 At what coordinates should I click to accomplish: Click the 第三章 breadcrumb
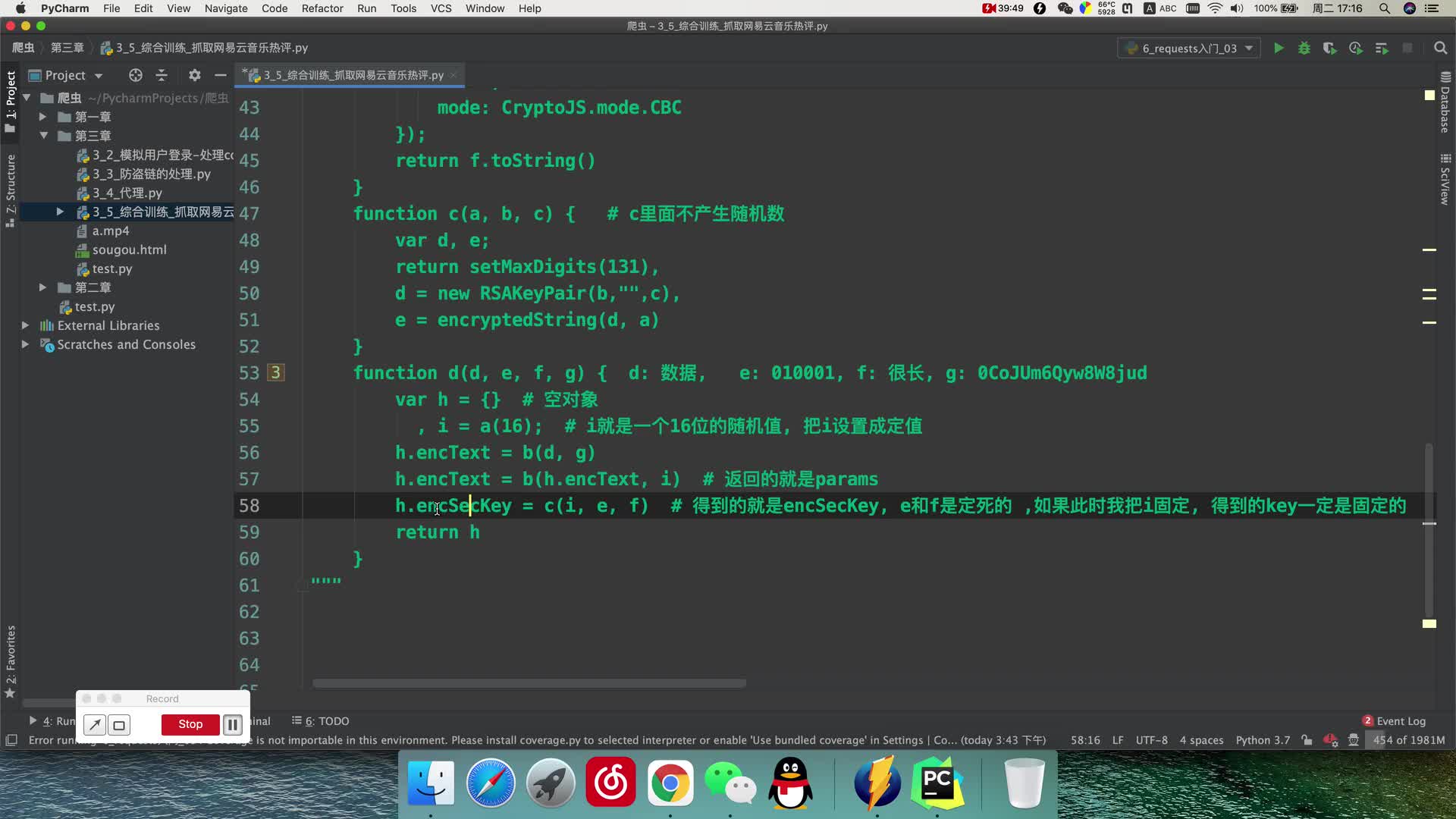click(x=67, y=48)
